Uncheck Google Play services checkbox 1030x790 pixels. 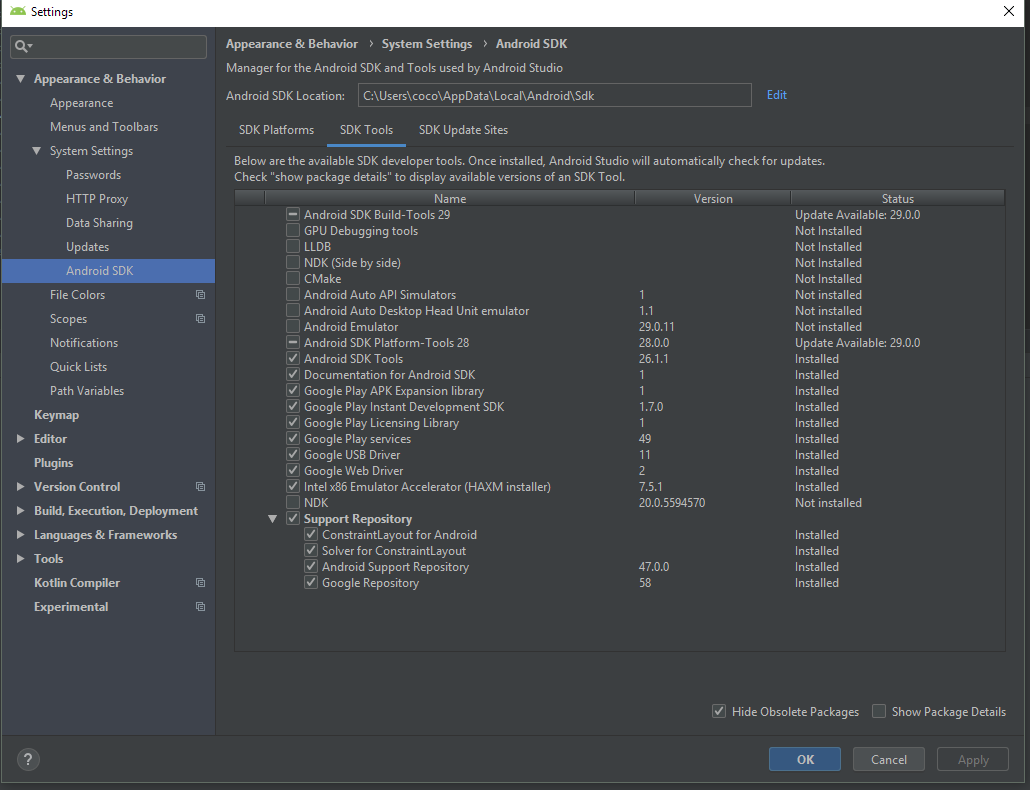(x=293, y=439)
